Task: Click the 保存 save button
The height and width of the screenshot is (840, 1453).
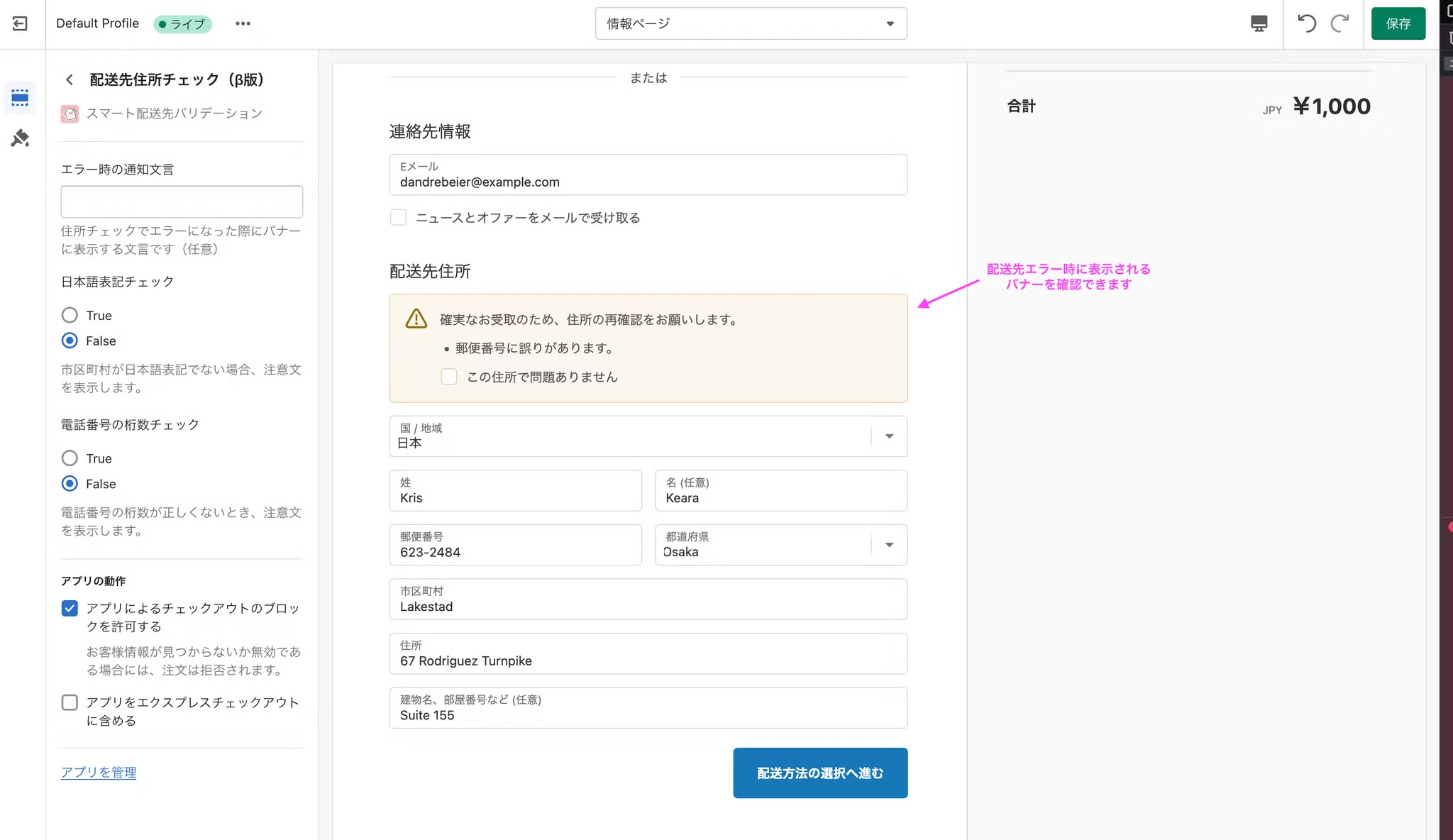Action: click(1398, 23)
